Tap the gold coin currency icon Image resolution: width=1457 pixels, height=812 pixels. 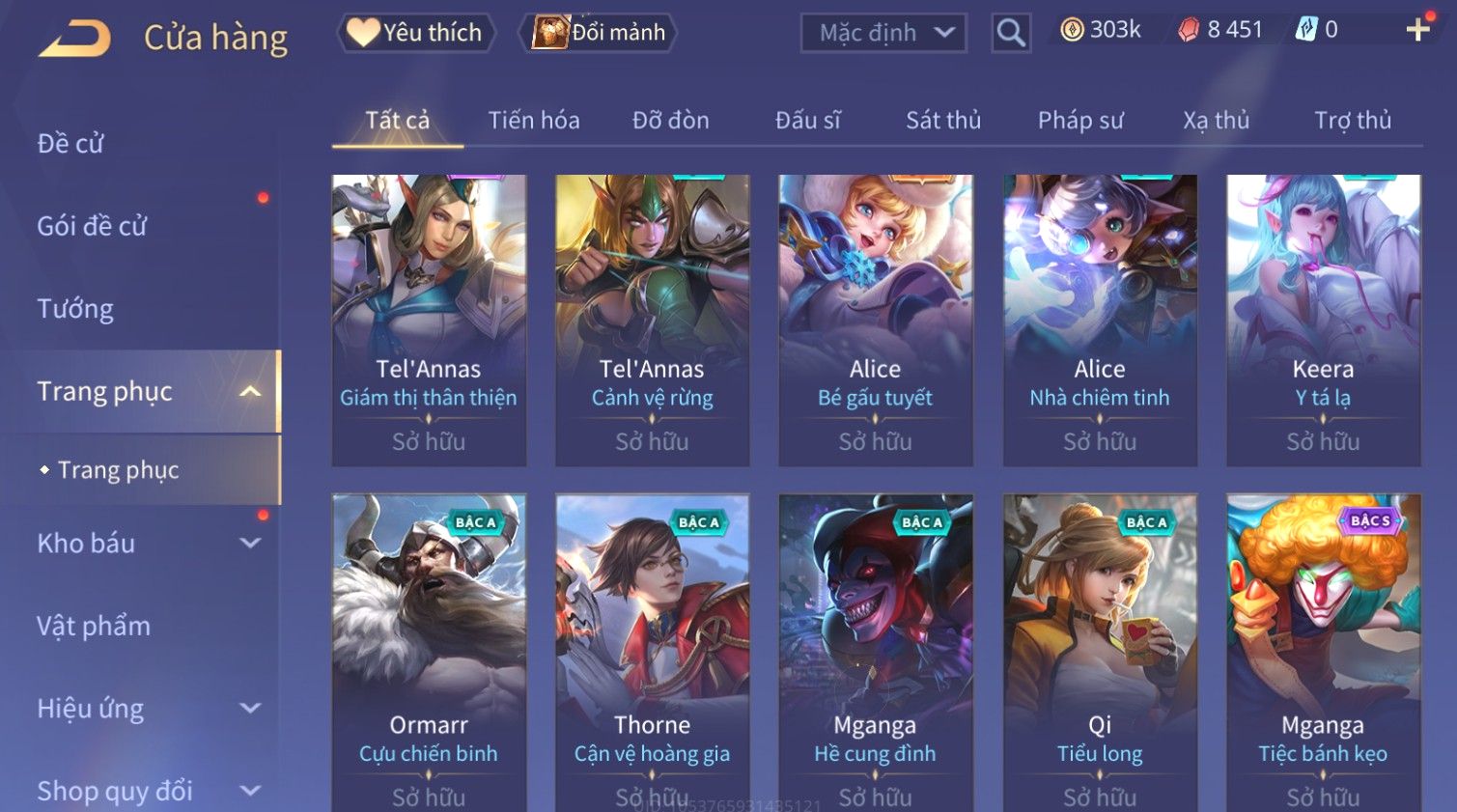1072,30
